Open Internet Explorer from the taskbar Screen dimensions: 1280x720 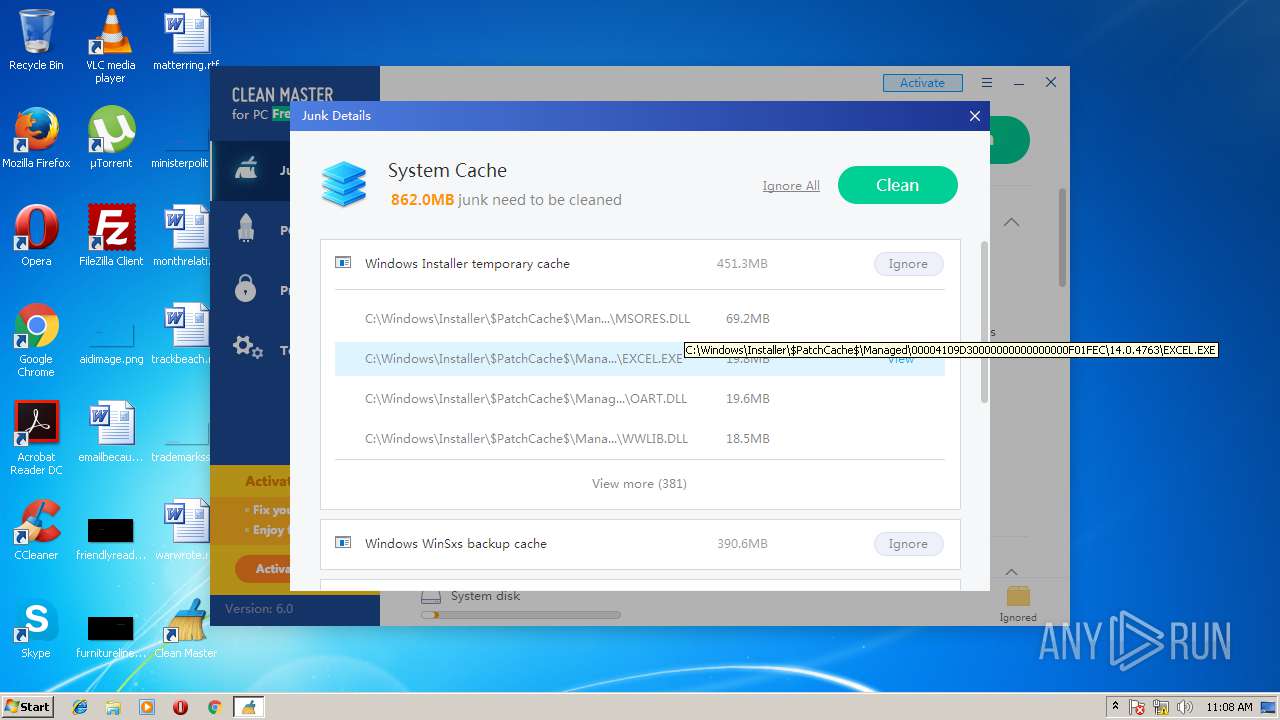[x=80, y=707]
